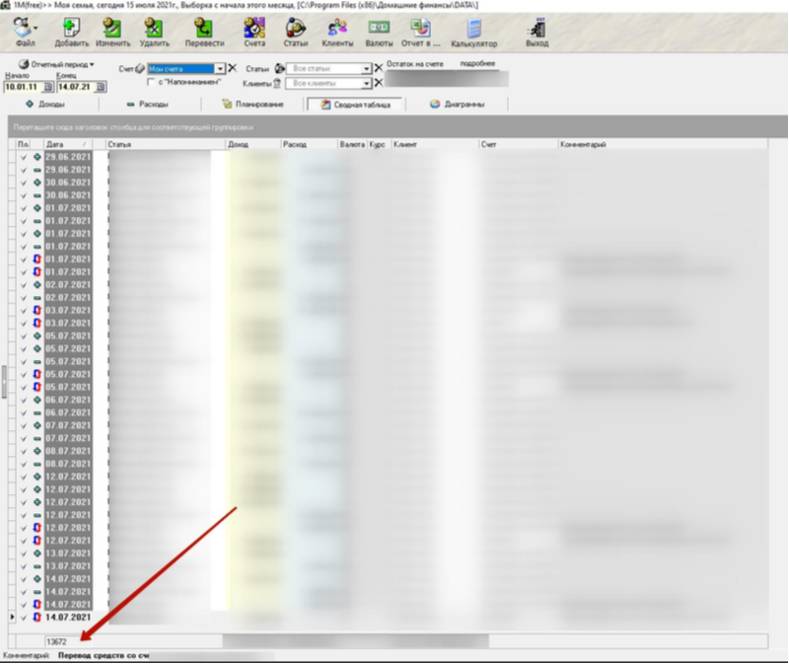This screenshot has width=789, height=664.
Task: Toggle the checkmark on the last 14.07.2021 row
Action: 24,617
